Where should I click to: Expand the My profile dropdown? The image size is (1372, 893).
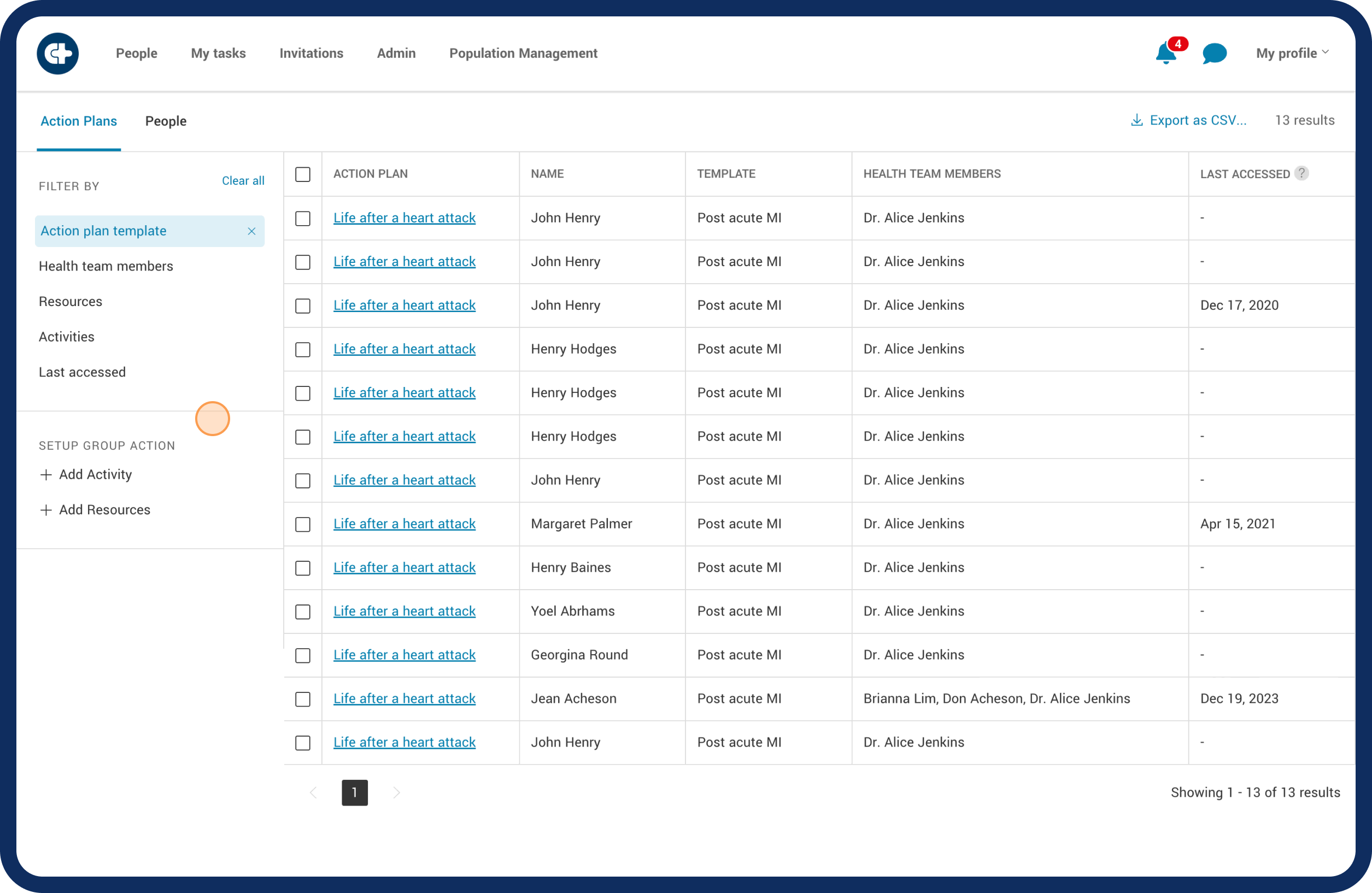click(x=1292, y=53)
